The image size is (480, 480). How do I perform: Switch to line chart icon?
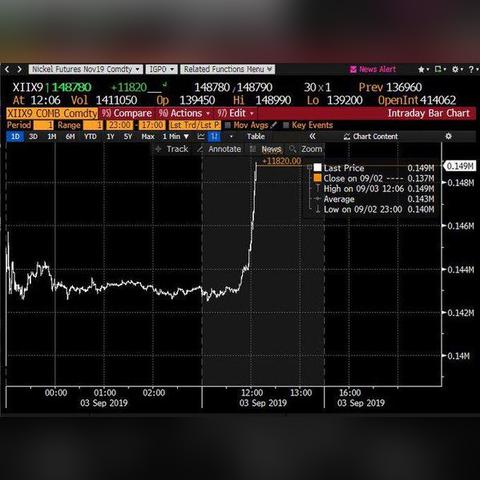(x=201, y=137)
